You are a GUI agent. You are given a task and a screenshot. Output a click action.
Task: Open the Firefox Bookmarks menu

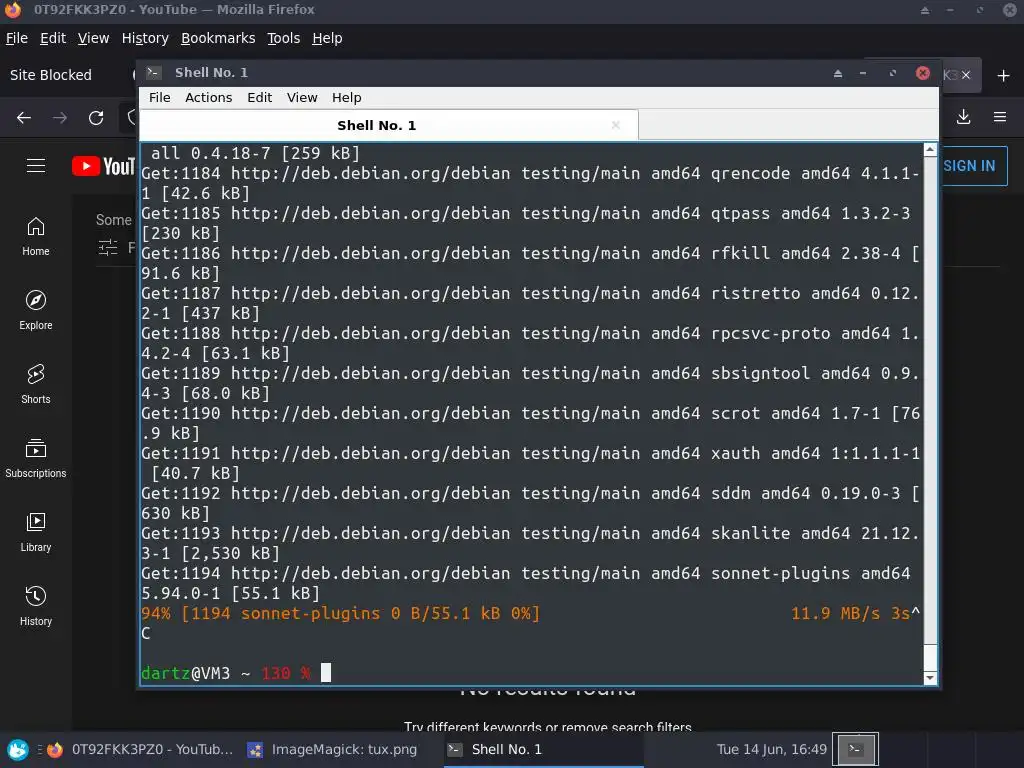tap(218, 38)
